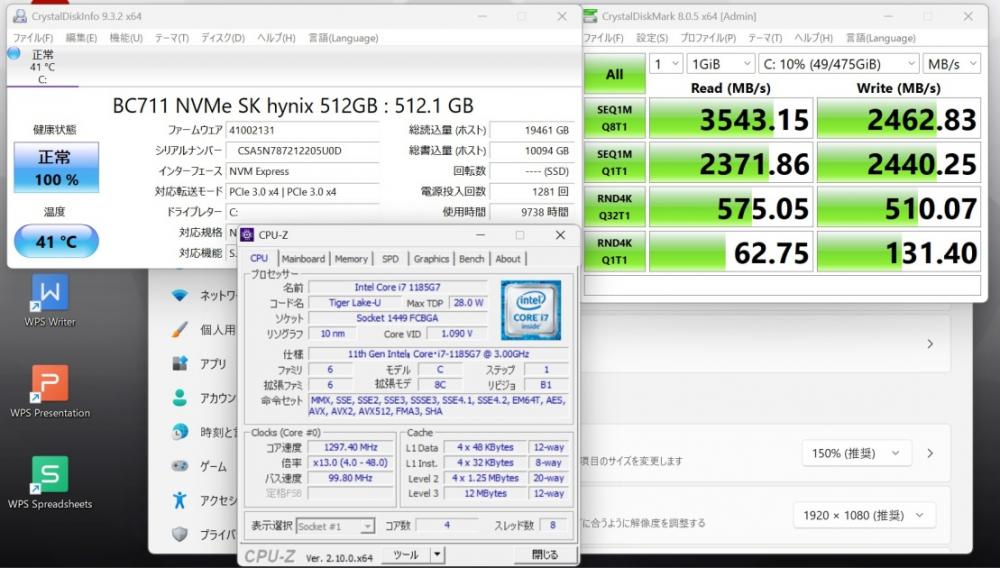Open the test count dropdown showing 1

(666, 64)
